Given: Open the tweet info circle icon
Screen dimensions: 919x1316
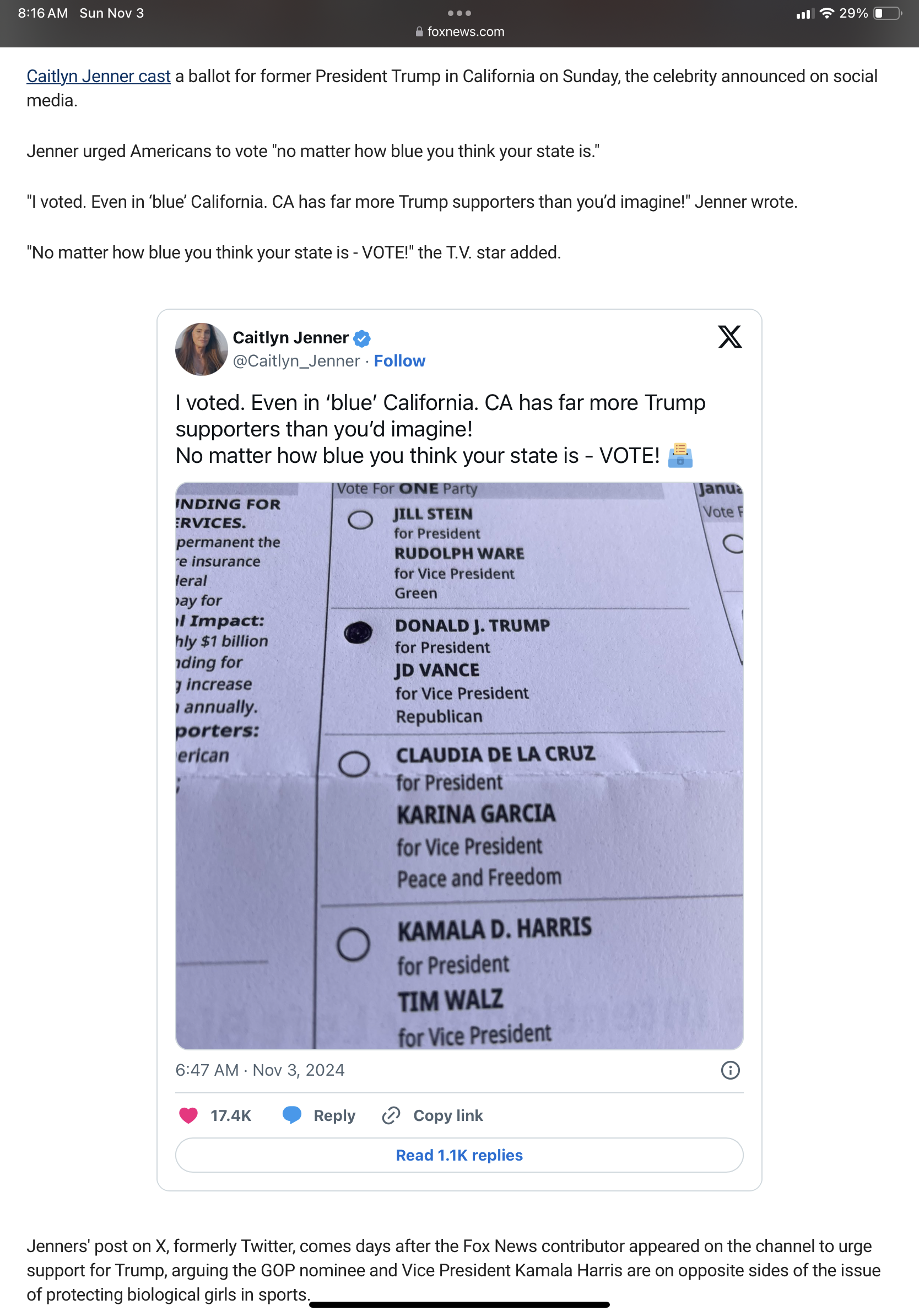Looking at the screenshot, I should pos(730,1070).
